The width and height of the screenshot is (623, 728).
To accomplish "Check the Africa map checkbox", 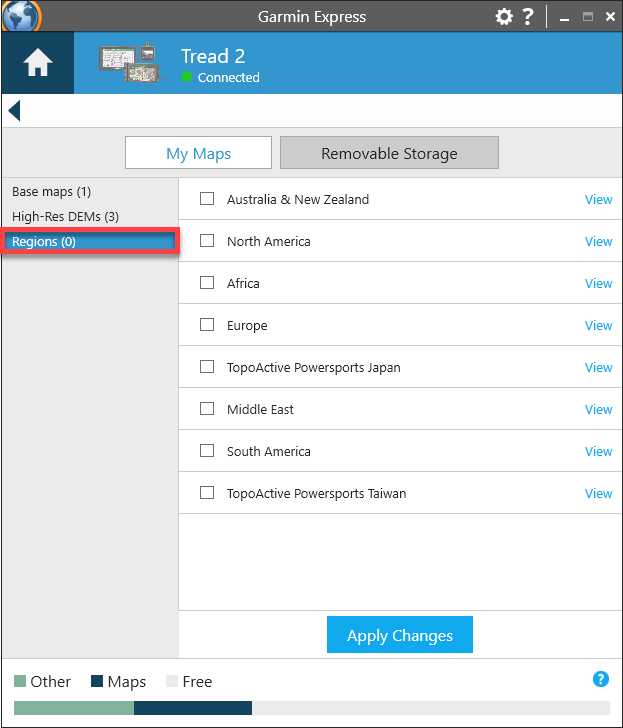I will 207,283.
